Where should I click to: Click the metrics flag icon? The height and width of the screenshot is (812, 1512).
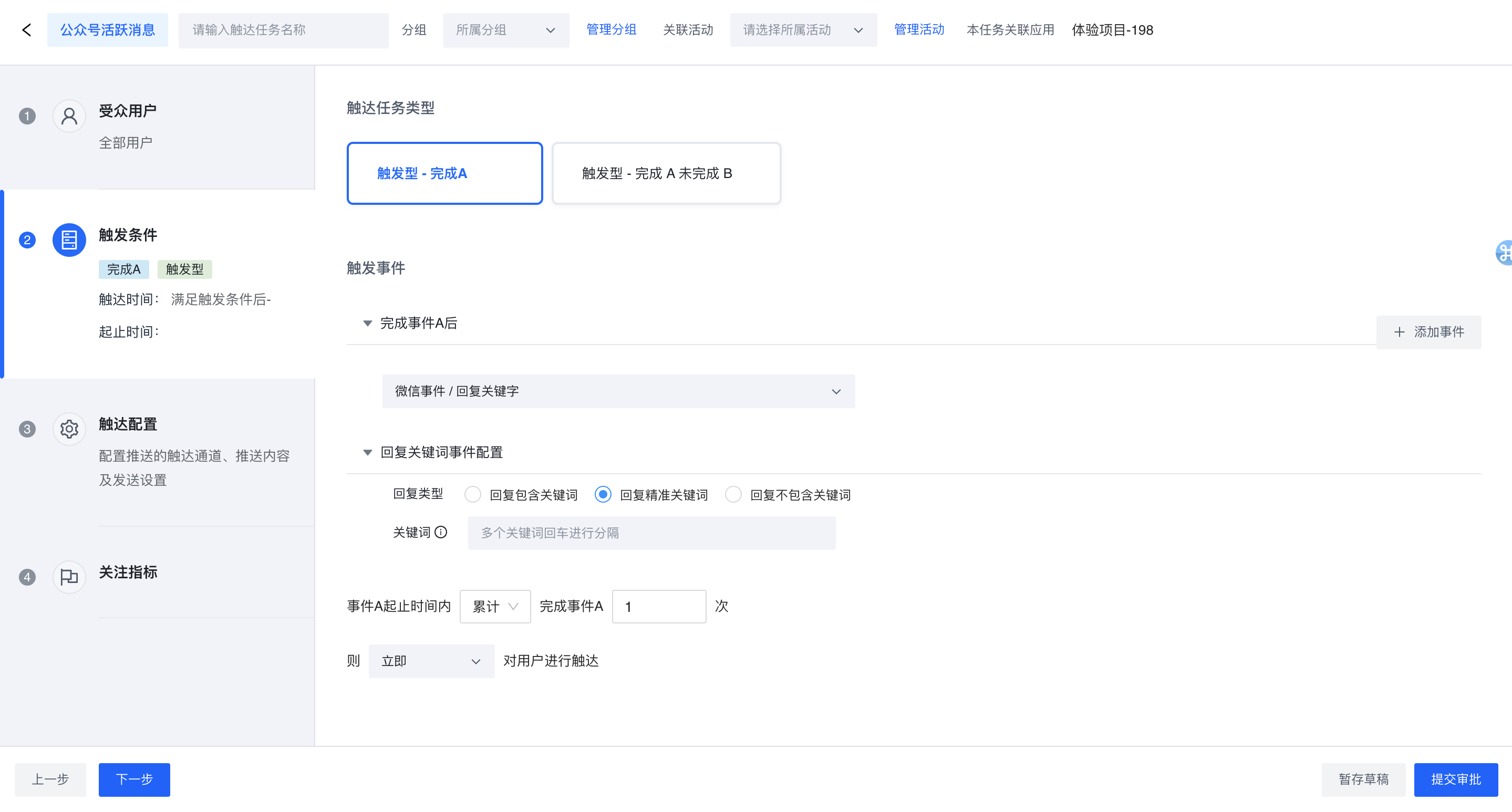(x=69, y=577)
